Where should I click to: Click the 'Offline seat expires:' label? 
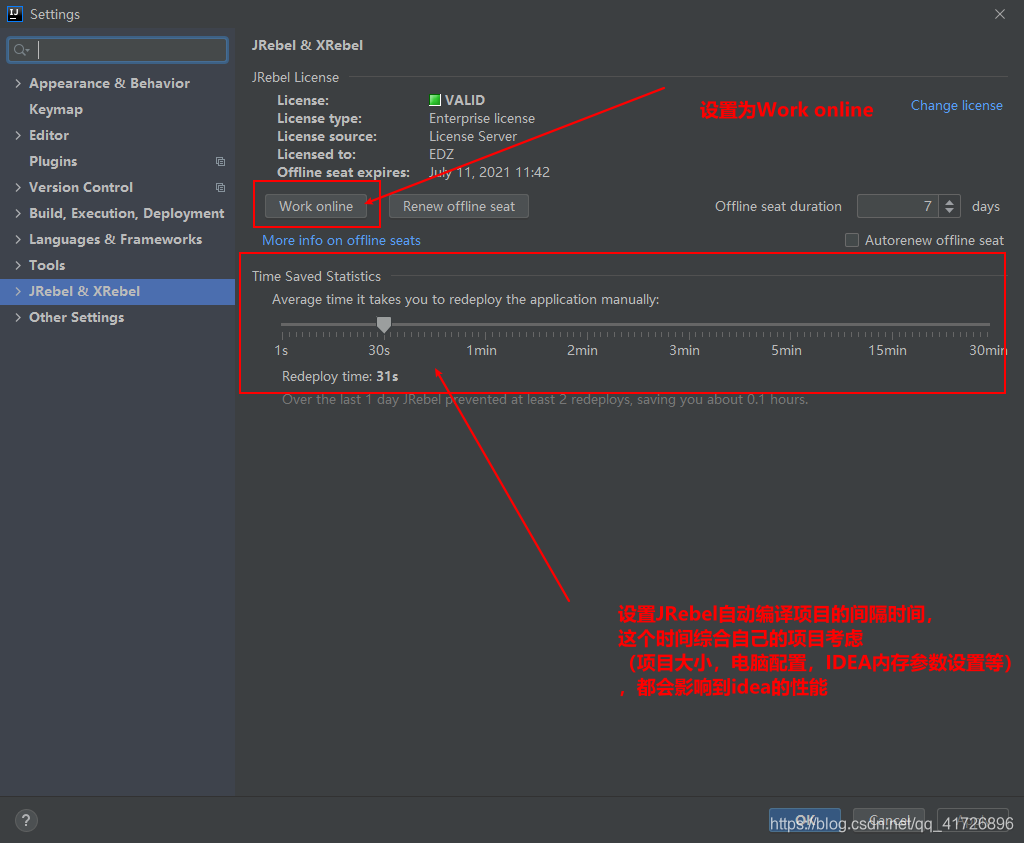(x=344, y=172)
